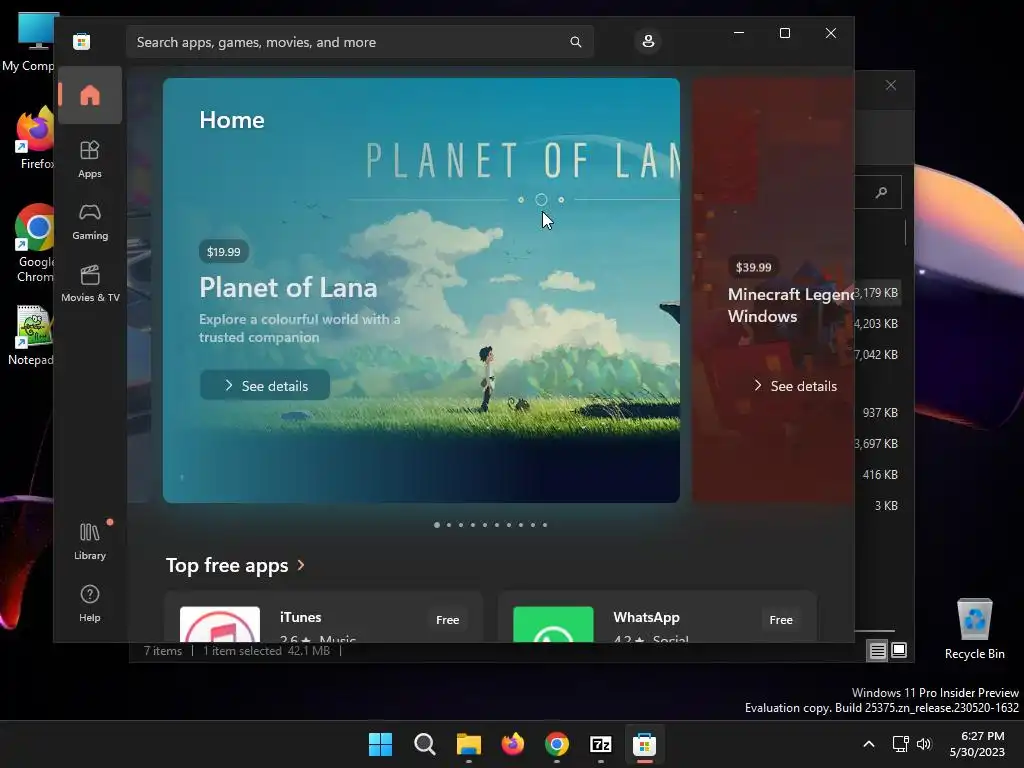Open Movies & TV section

(x=89, y=283)
